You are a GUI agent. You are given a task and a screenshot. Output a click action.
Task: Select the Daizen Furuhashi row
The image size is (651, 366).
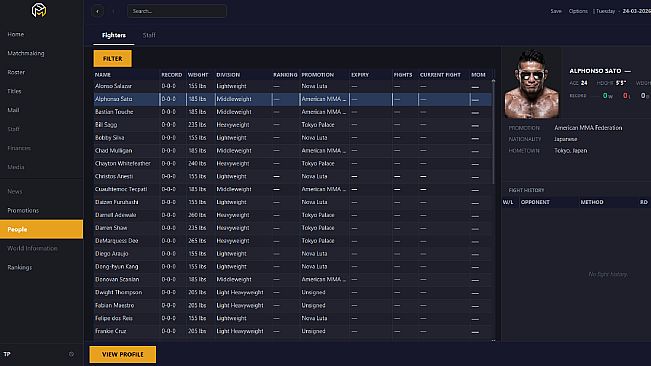coord(293,202)
